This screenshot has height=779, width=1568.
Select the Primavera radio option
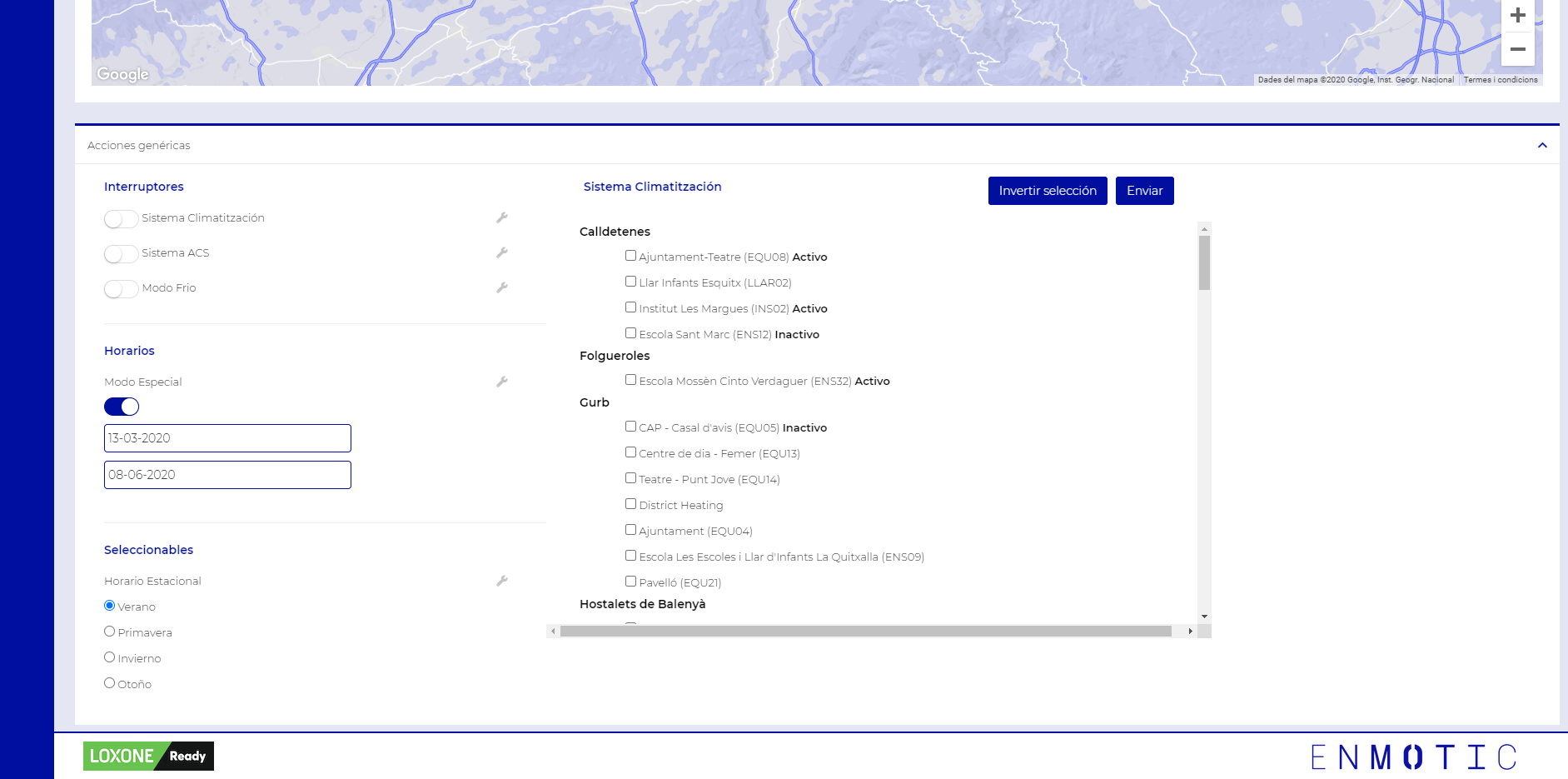point(109,632)
